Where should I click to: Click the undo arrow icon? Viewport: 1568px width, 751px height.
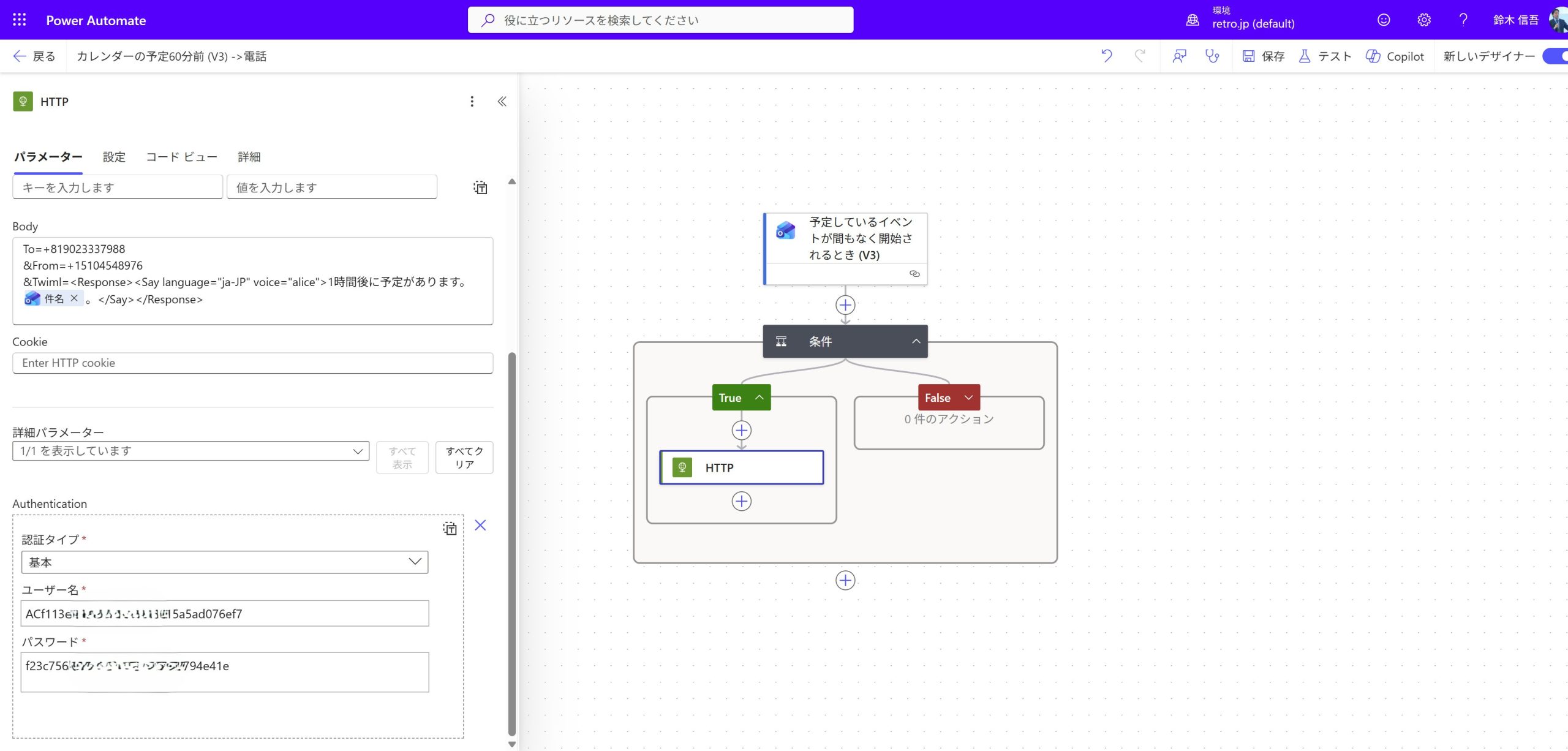(1106, 56)
